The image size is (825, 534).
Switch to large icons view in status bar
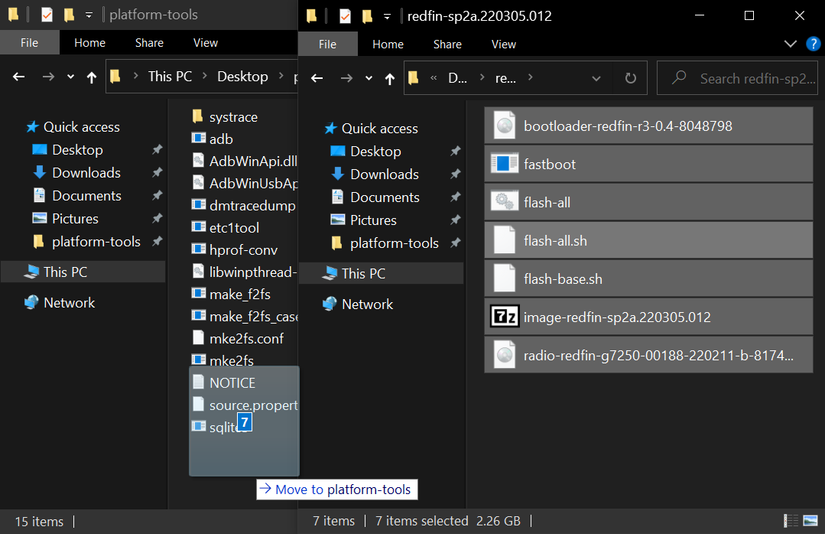pyautogui.click(x=809, y=521)
